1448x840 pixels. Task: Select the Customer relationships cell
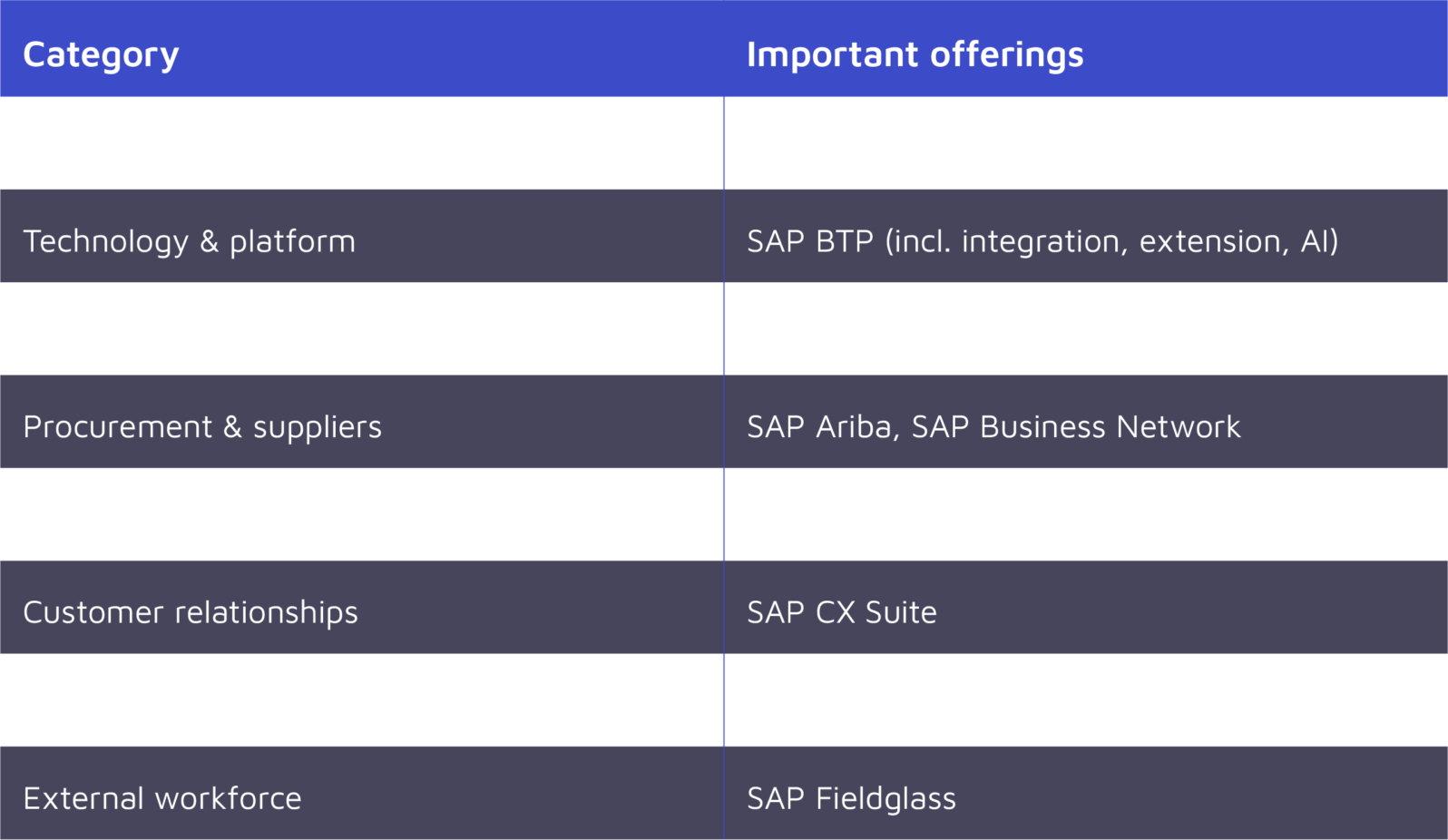point(191,612)
